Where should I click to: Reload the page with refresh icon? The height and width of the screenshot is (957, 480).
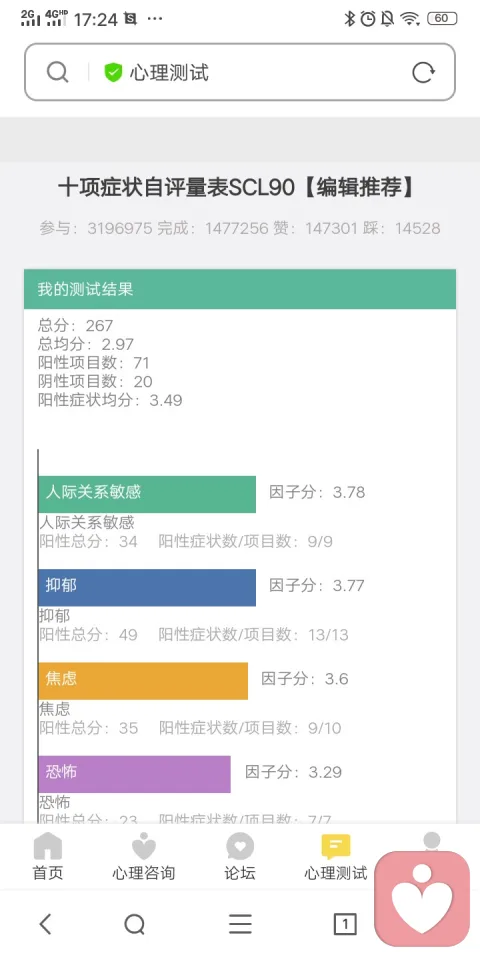pos(423,73)
